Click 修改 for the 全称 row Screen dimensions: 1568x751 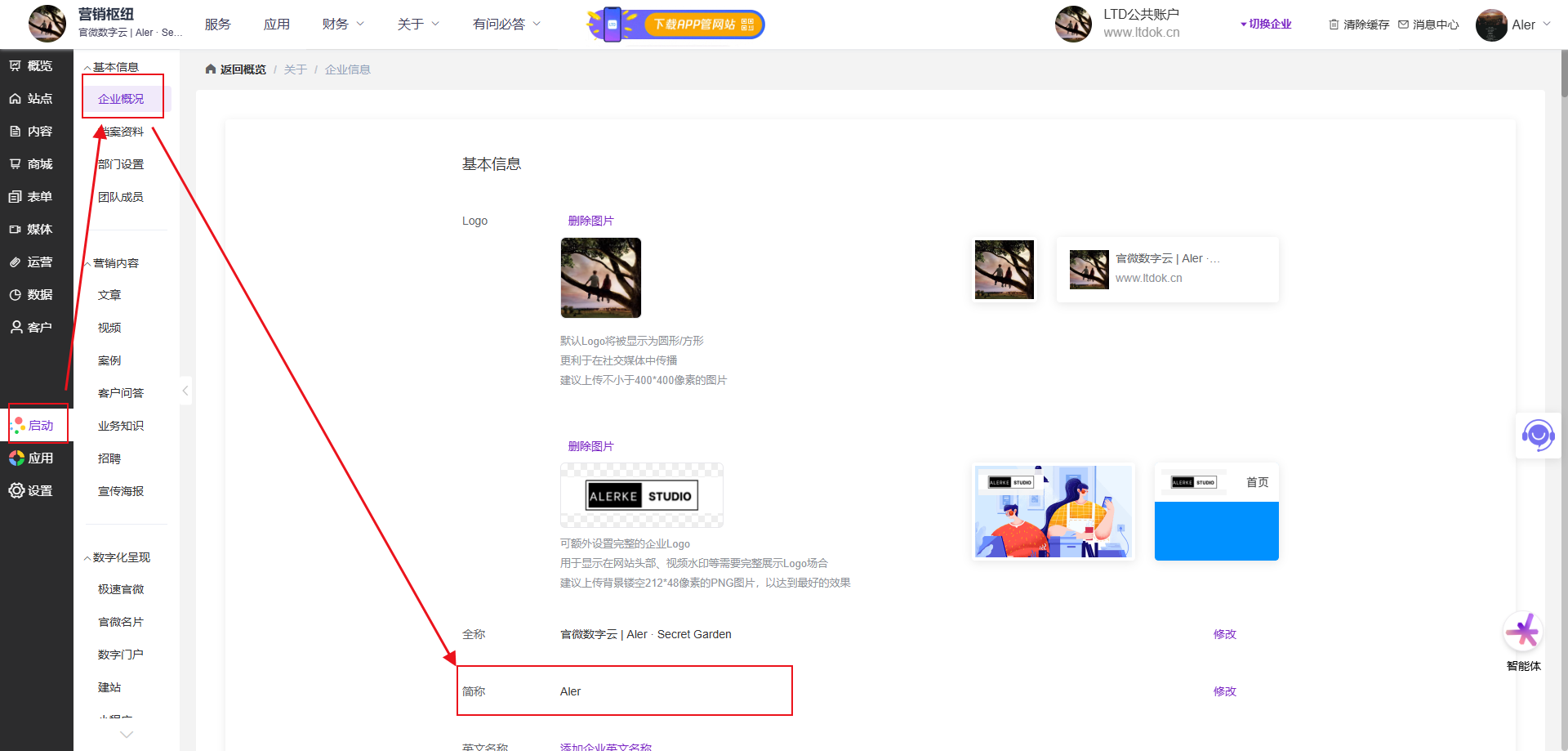pyautogui.click(x=1225, y=634)
